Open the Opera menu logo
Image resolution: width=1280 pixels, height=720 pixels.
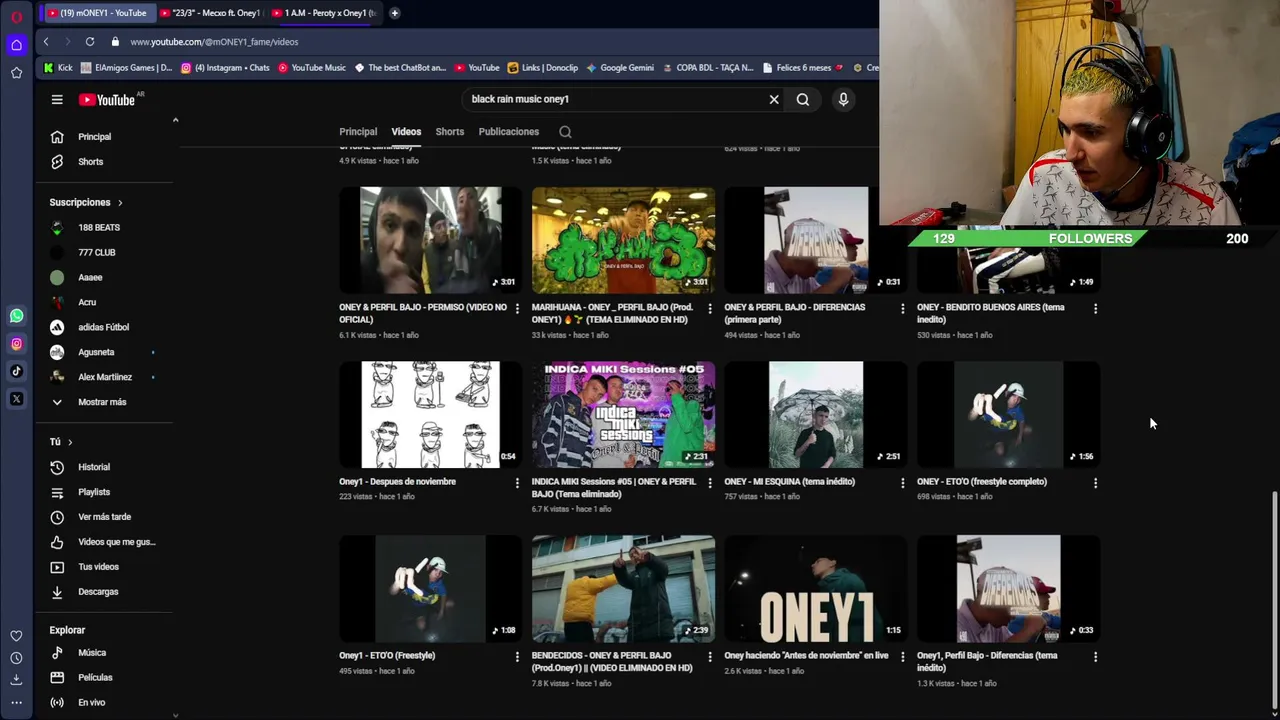click(17, 16)
